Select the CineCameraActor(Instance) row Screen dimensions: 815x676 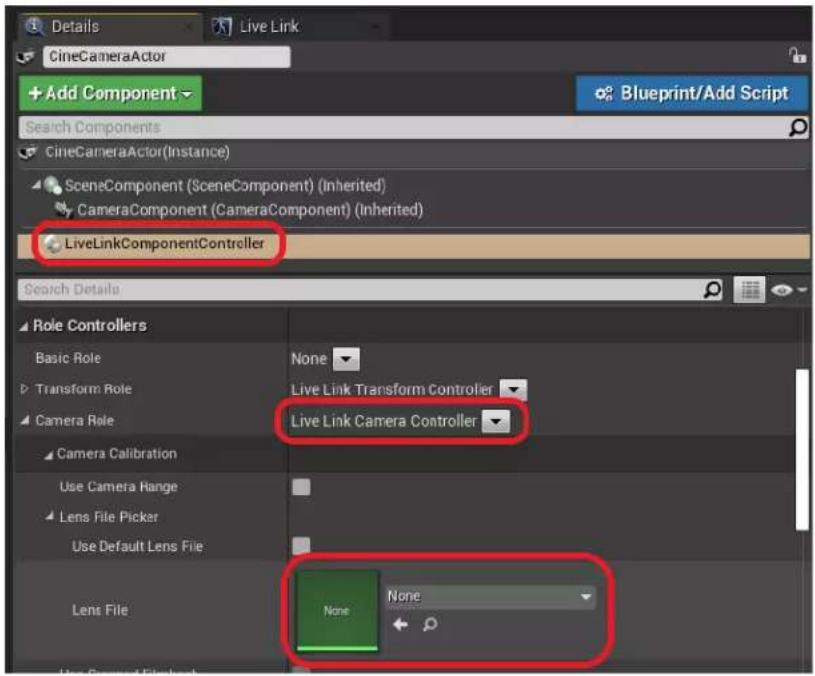[x=414, y=152]
